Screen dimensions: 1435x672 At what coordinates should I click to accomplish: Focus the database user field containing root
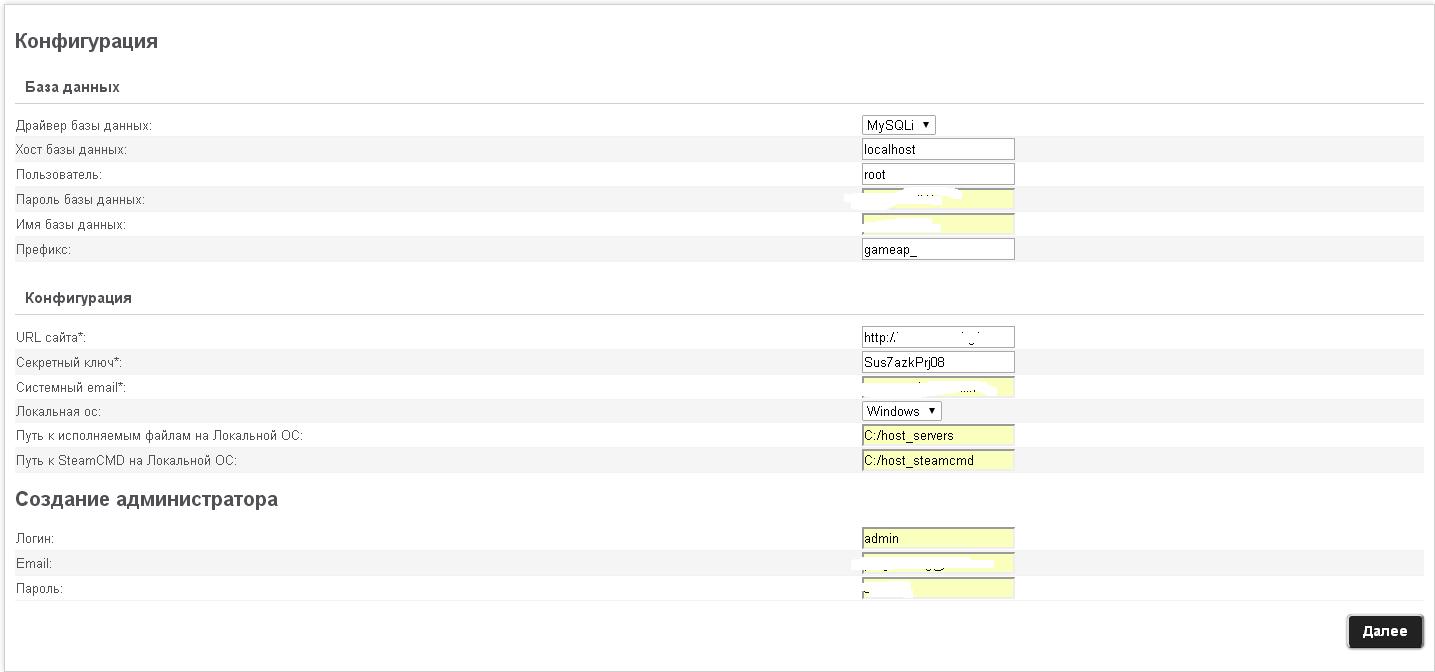937,174
